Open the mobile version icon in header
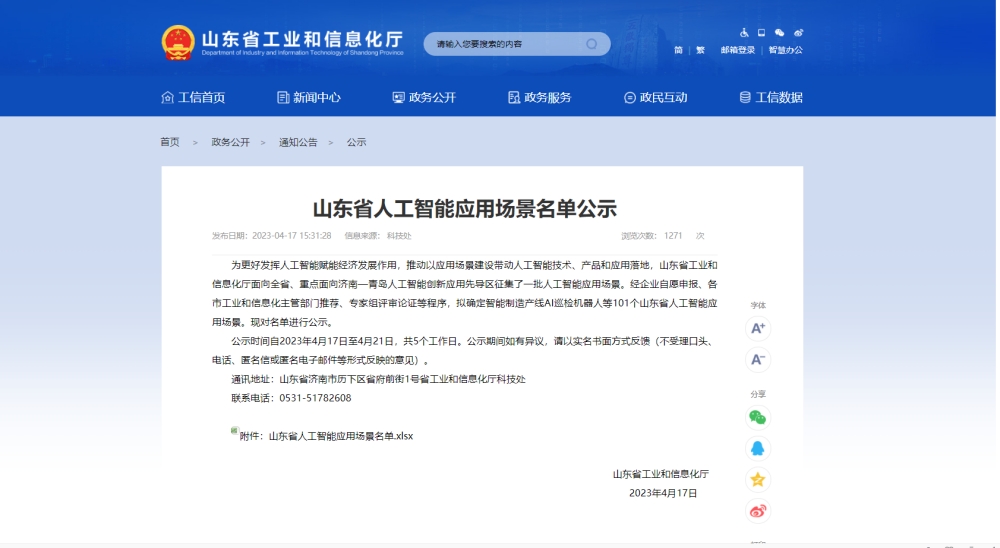The width and height of the screenshot is (1000, 548). coord(761,33)
